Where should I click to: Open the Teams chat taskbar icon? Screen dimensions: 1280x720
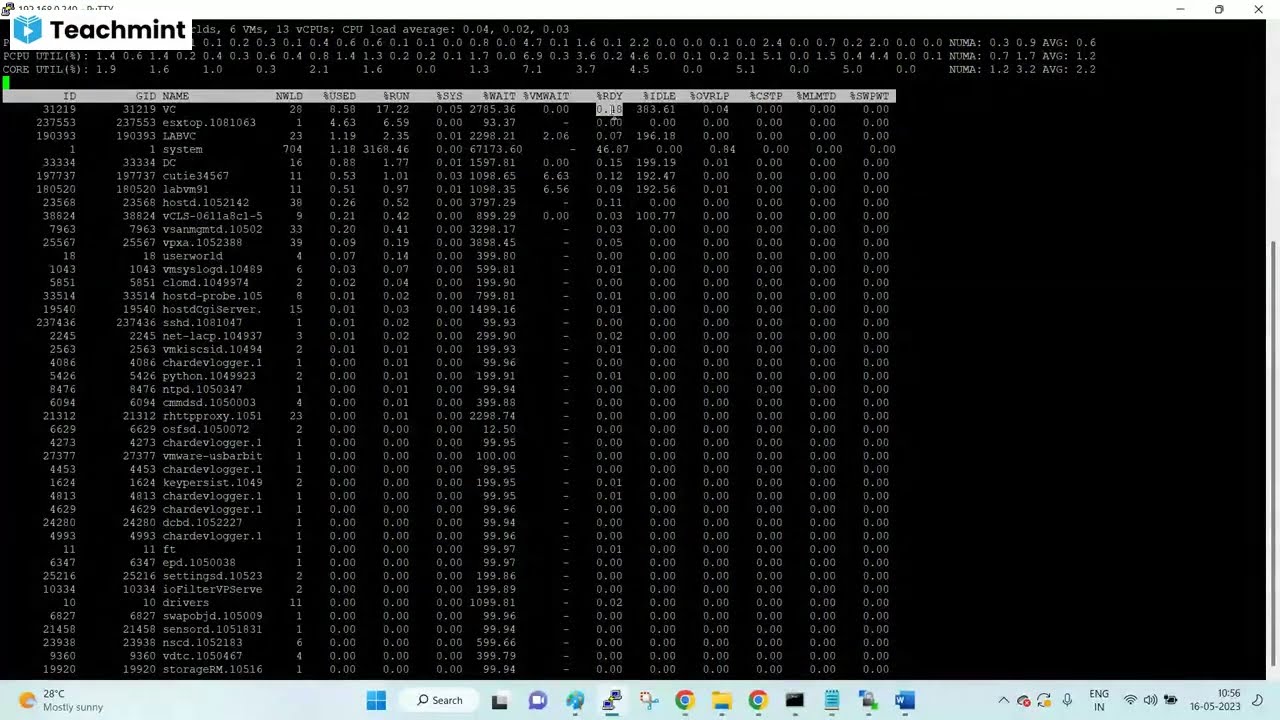(538, 701)
